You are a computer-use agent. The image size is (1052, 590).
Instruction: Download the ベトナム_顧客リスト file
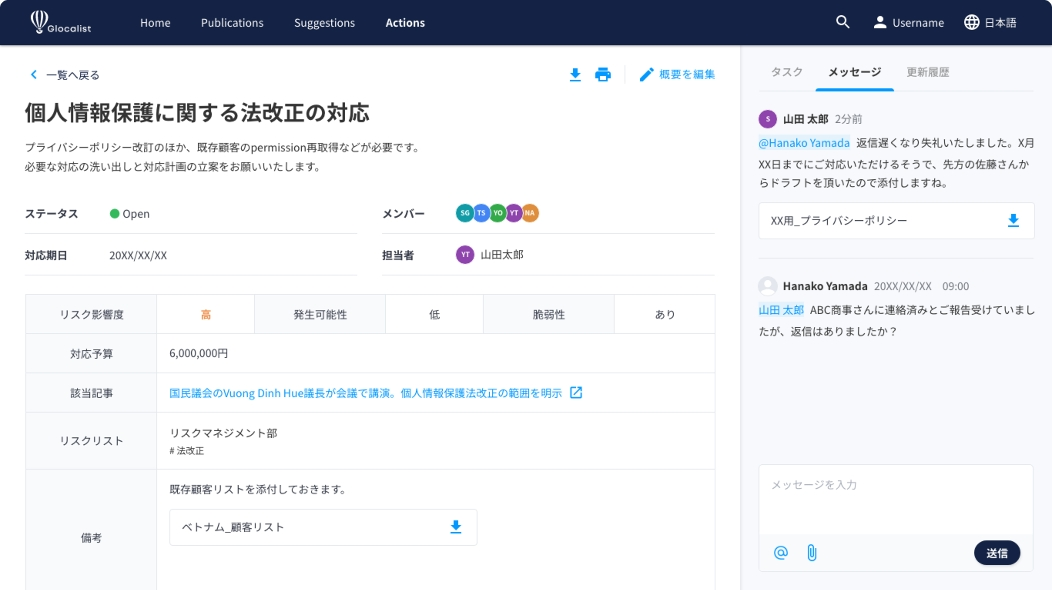[x=456, y=527]
